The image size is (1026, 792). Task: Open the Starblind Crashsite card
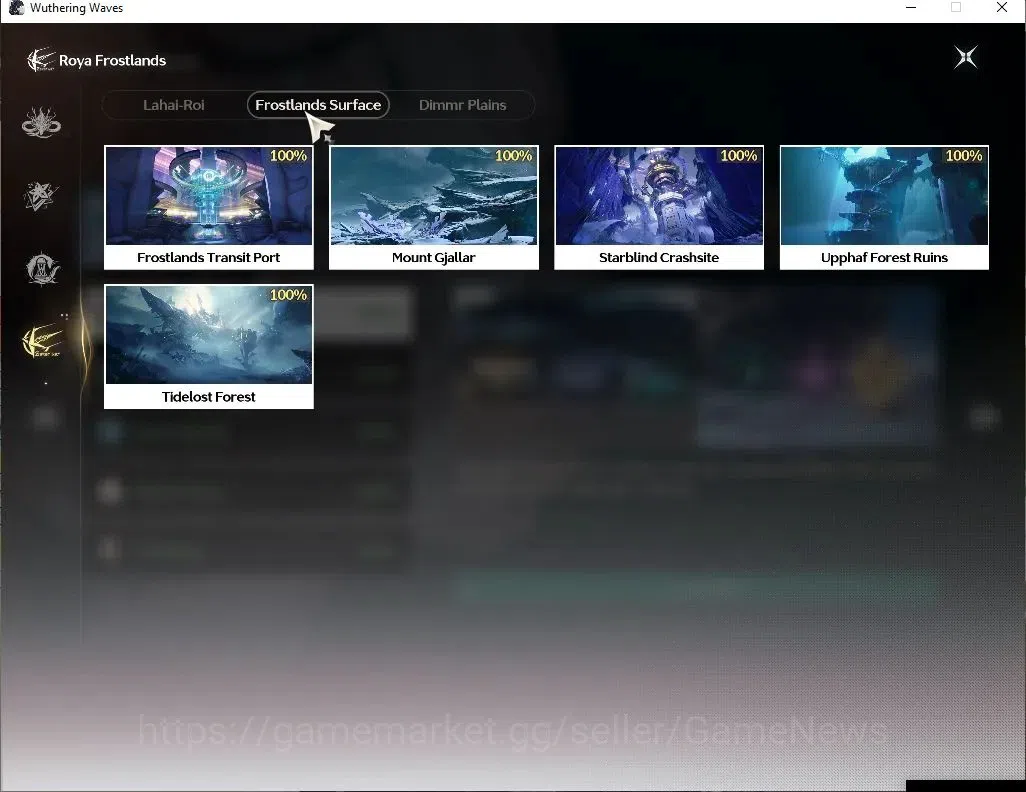tap(659, 207)
